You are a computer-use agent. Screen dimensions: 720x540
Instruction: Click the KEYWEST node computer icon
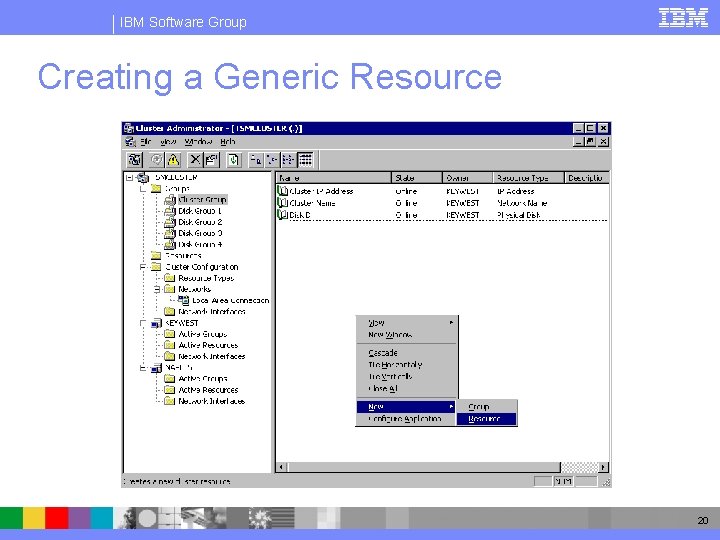[x=157, y=323]
